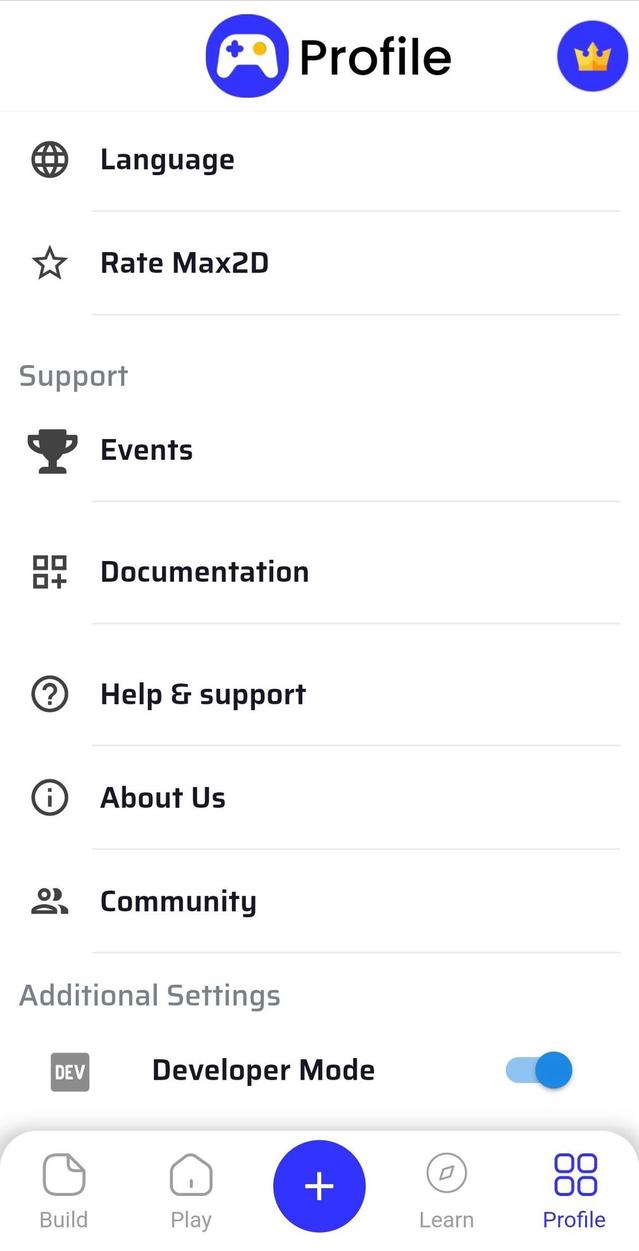This screenshot has width=639, height=1251.
Task: Tap the question mark help icon
Action: (x=50, y=694)
